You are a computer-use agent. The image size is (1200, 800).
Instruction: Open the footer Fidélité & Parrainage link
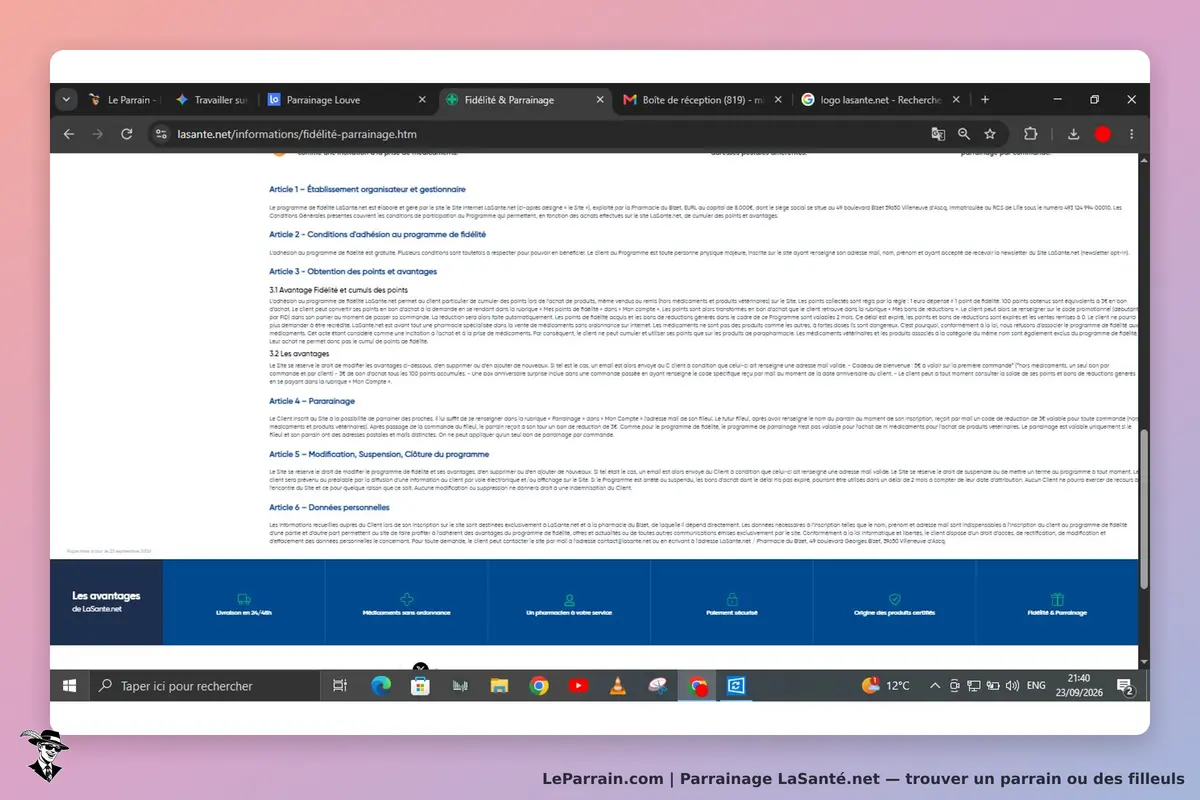[x=1057, y=612]
